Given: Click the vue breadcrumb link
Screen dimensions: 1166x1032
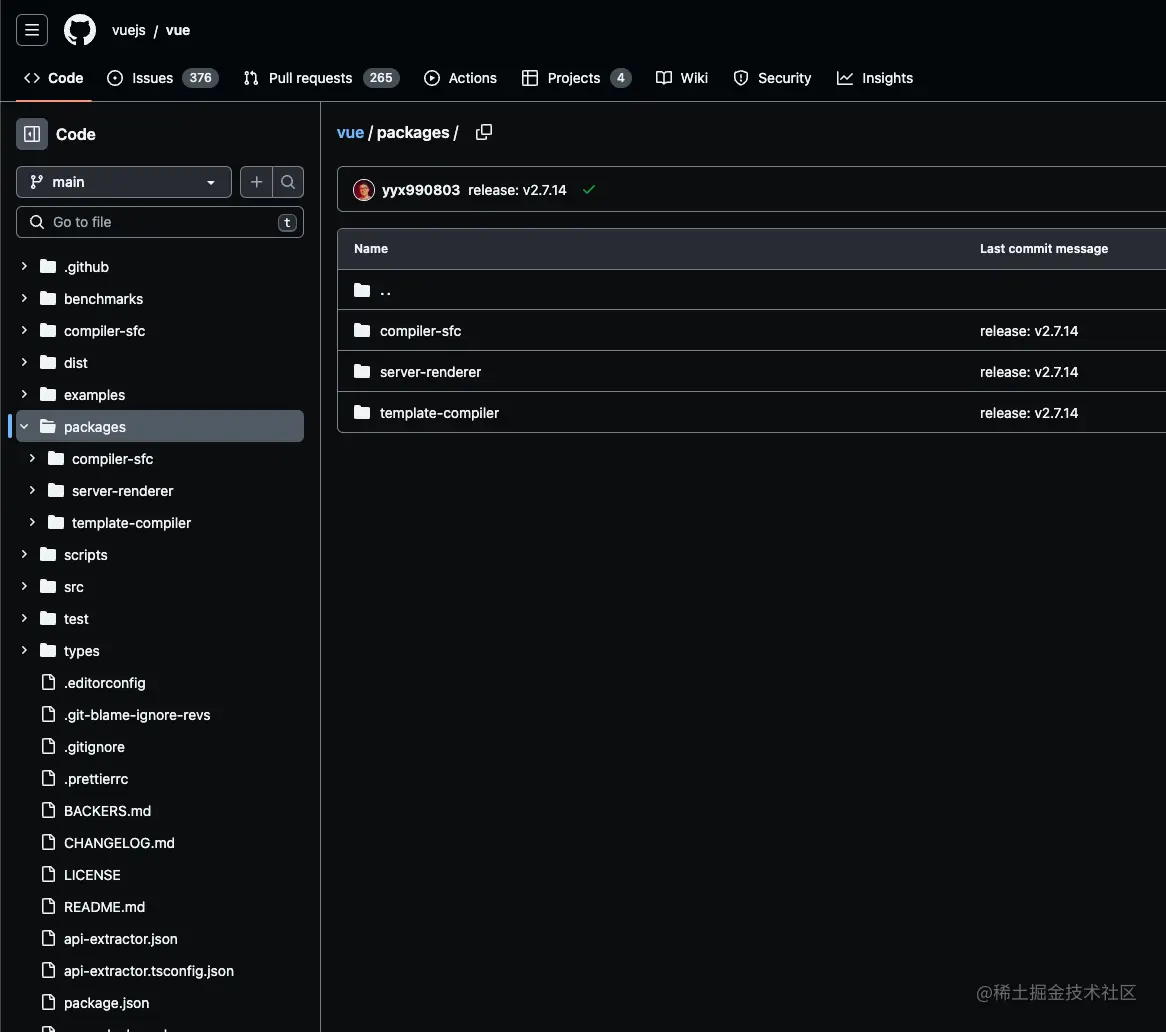Looking at the screenshot, I should (x=350, y=132).
